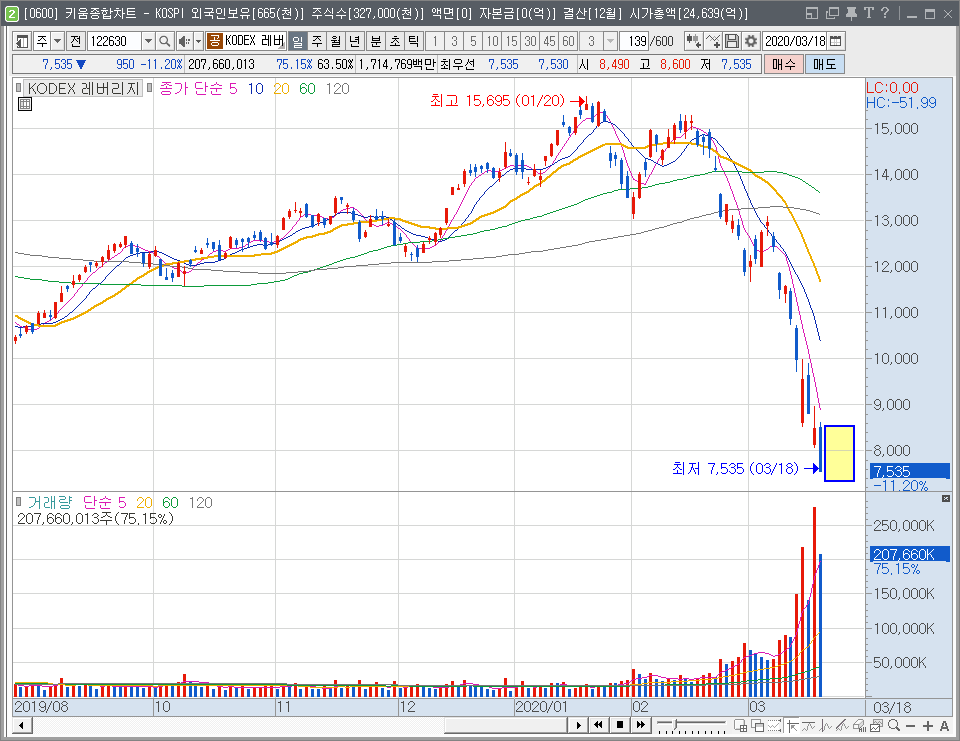The width and height of the screenshot is (960, 741).
Task: Open the stock code search magnifier
Action: pyautogui.click(x=164, y=41)
